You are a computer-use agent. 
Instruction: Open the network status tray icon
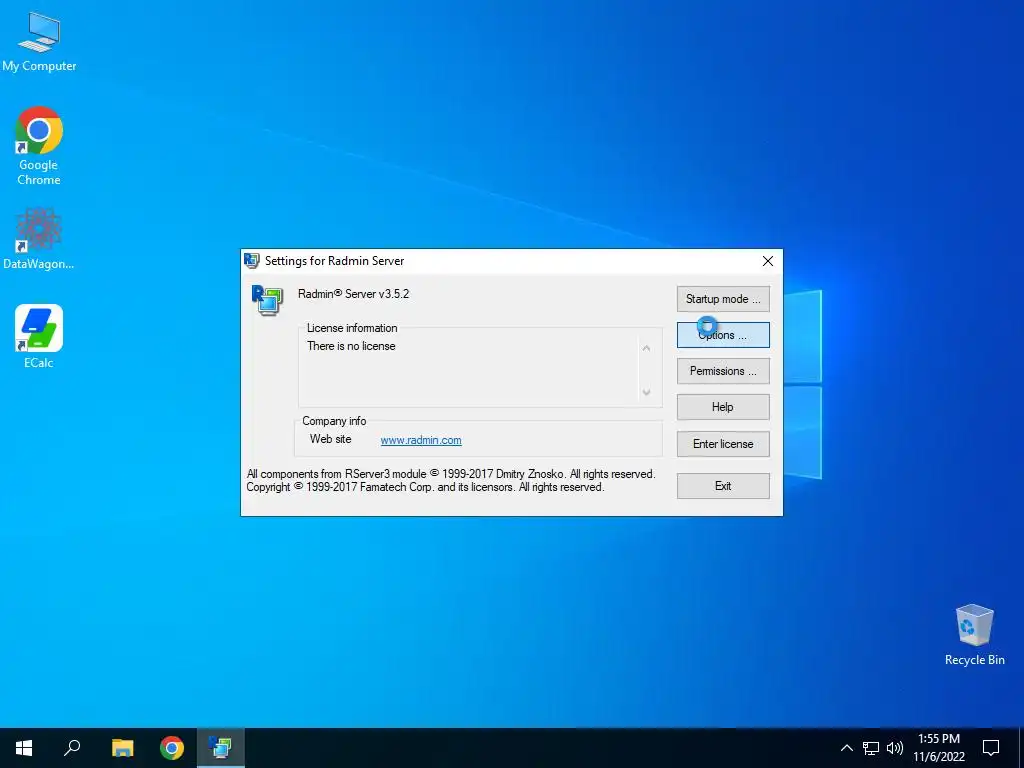(x=871, y=748)
